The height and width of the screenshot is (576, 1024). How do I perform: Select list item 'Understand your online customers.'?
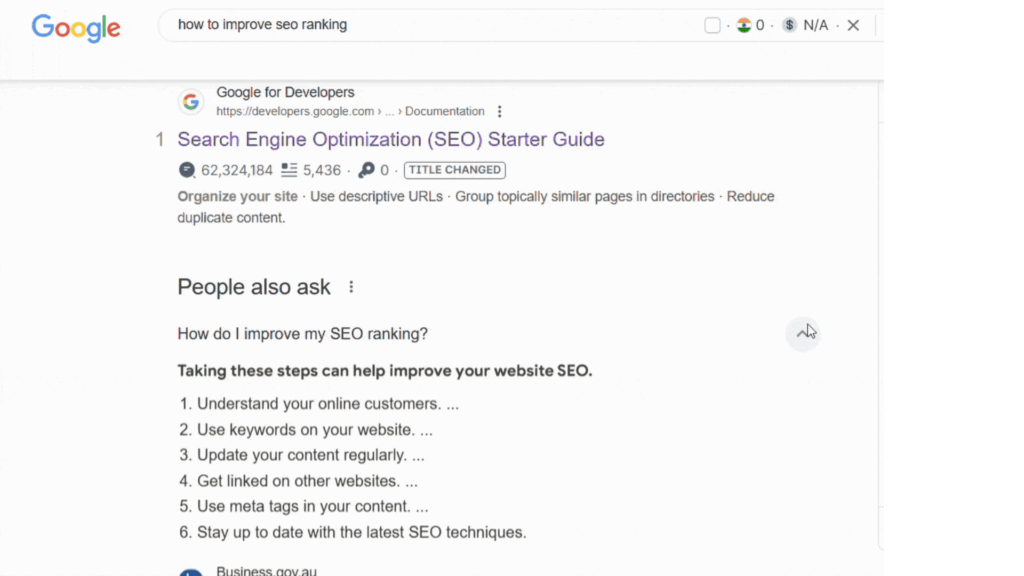319,404
